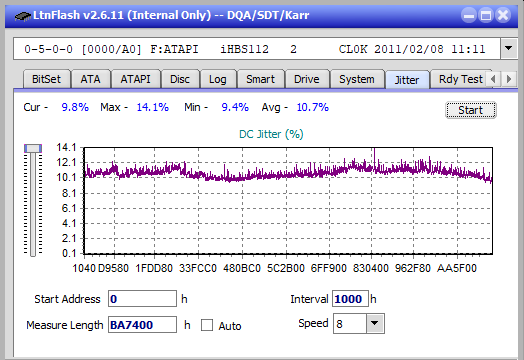This screenshot has width=524, height=360.
Task: Click the Start Address input field
Action: coord(142,298)
